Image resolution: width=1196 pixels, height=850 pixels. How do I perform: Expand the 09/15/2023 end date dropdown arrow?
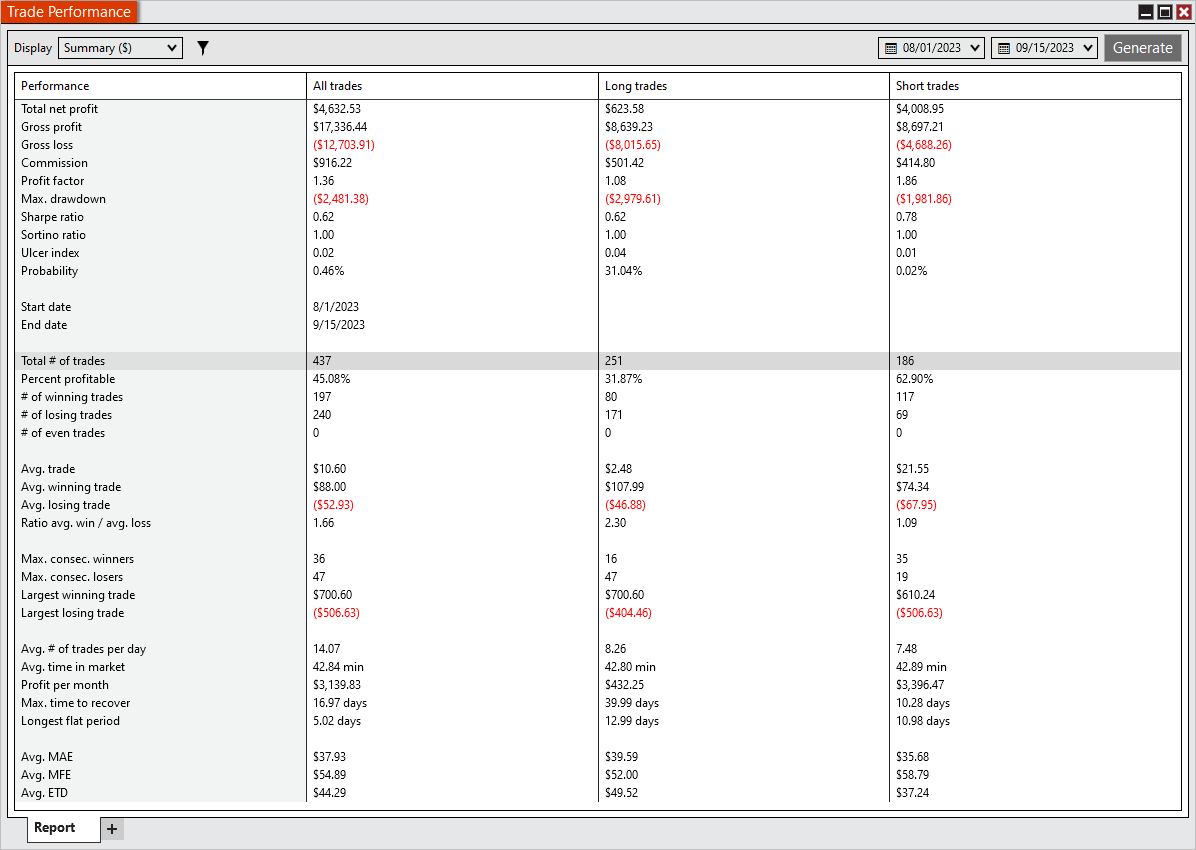coord(1088,48)
